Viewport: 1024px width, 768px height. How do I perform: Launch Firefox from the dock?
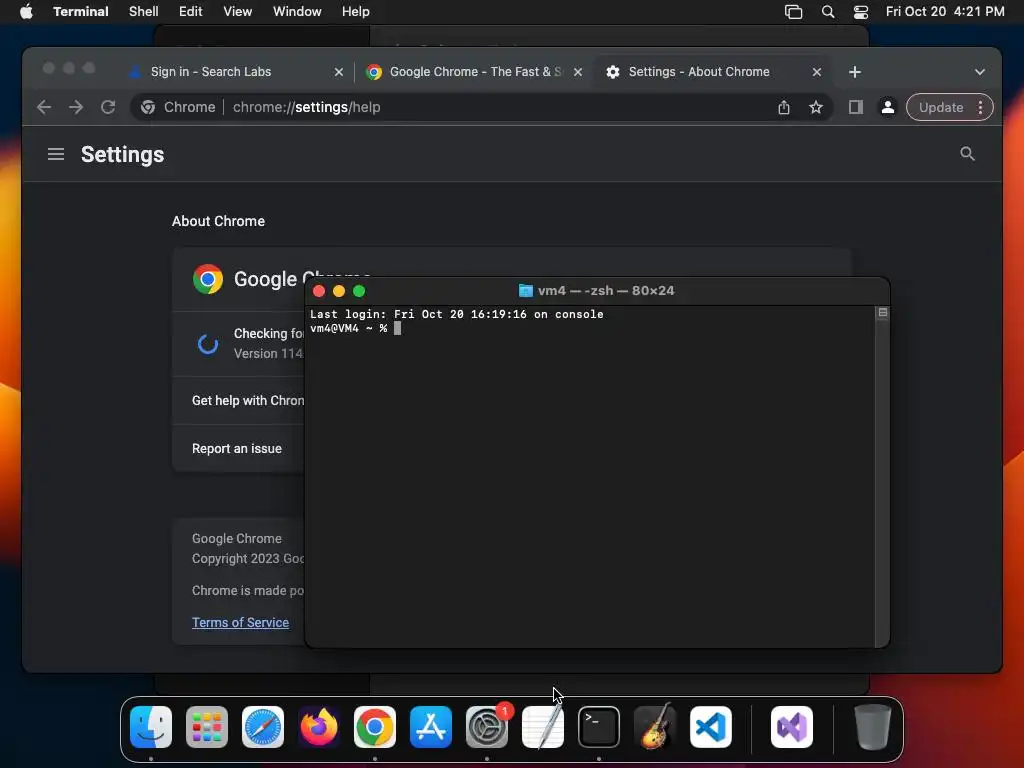[x=319, y=727]
